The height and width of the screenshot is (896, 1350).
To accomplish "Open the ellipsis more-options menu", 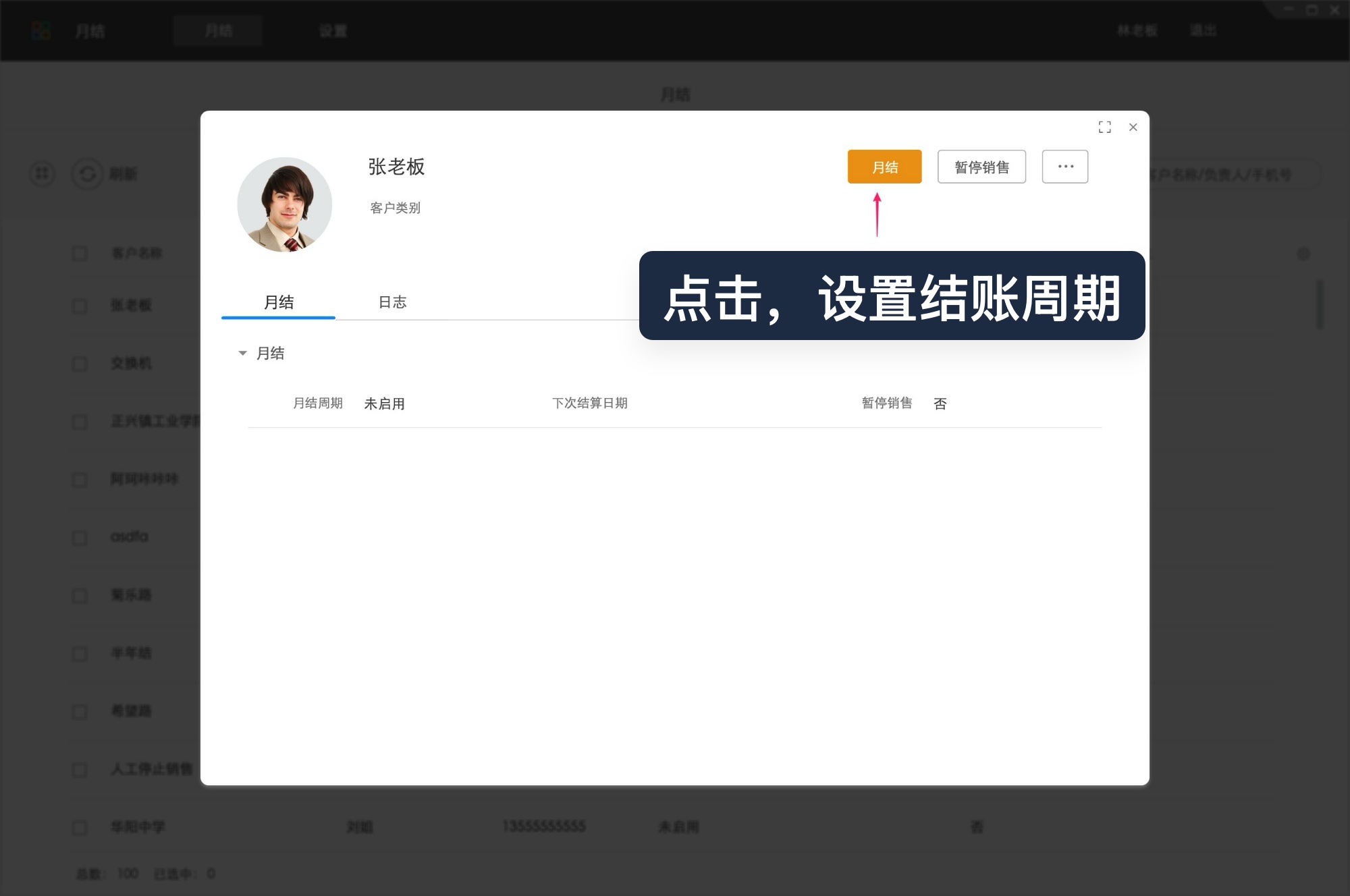I will click(1064, 166).
